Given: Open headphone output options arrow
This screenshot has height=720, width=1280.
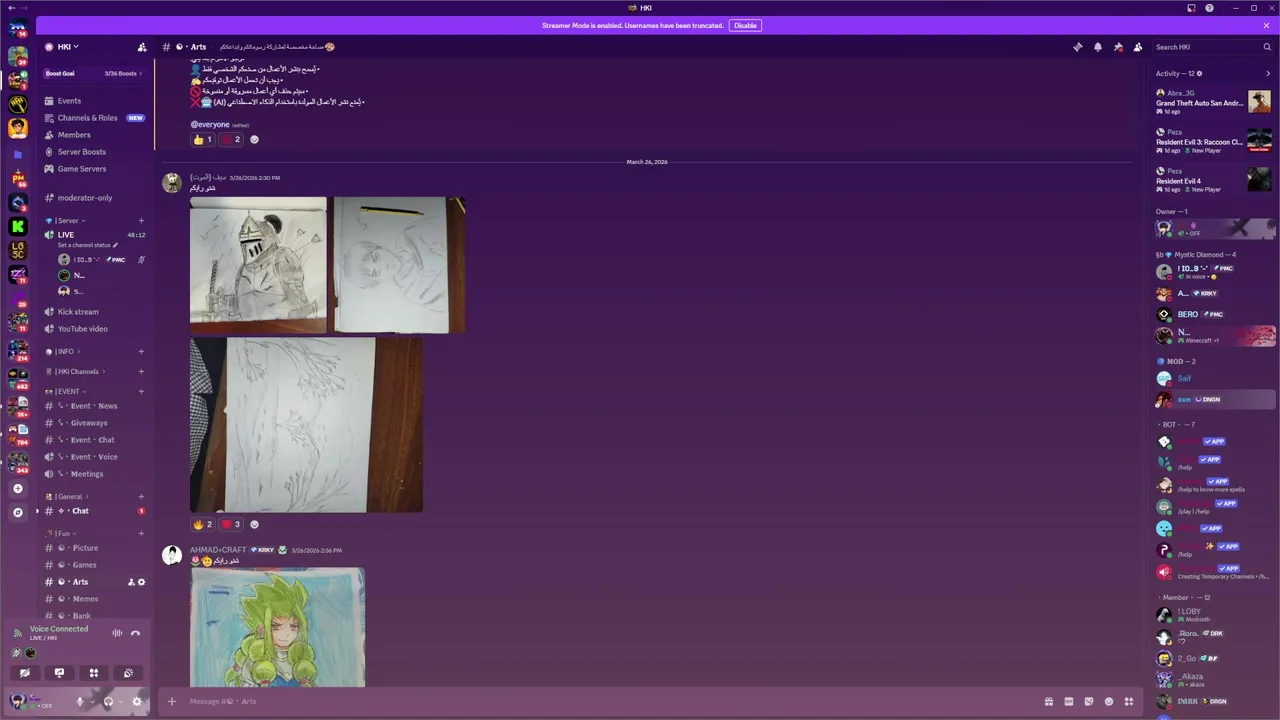Looking at the screenshot, I should [120, 701].
